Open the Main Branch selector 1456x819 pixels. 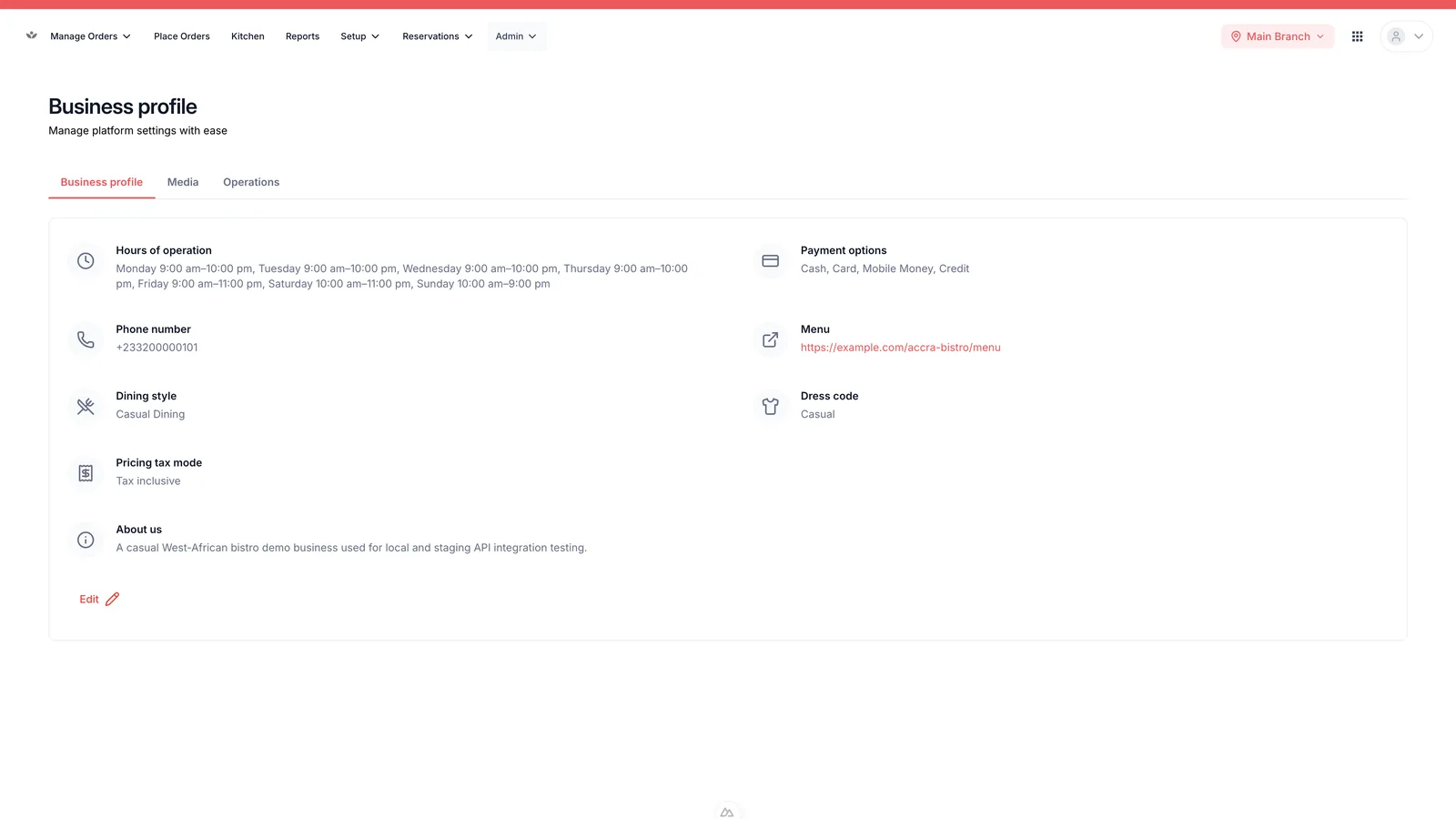click(x=1278, y=36)
